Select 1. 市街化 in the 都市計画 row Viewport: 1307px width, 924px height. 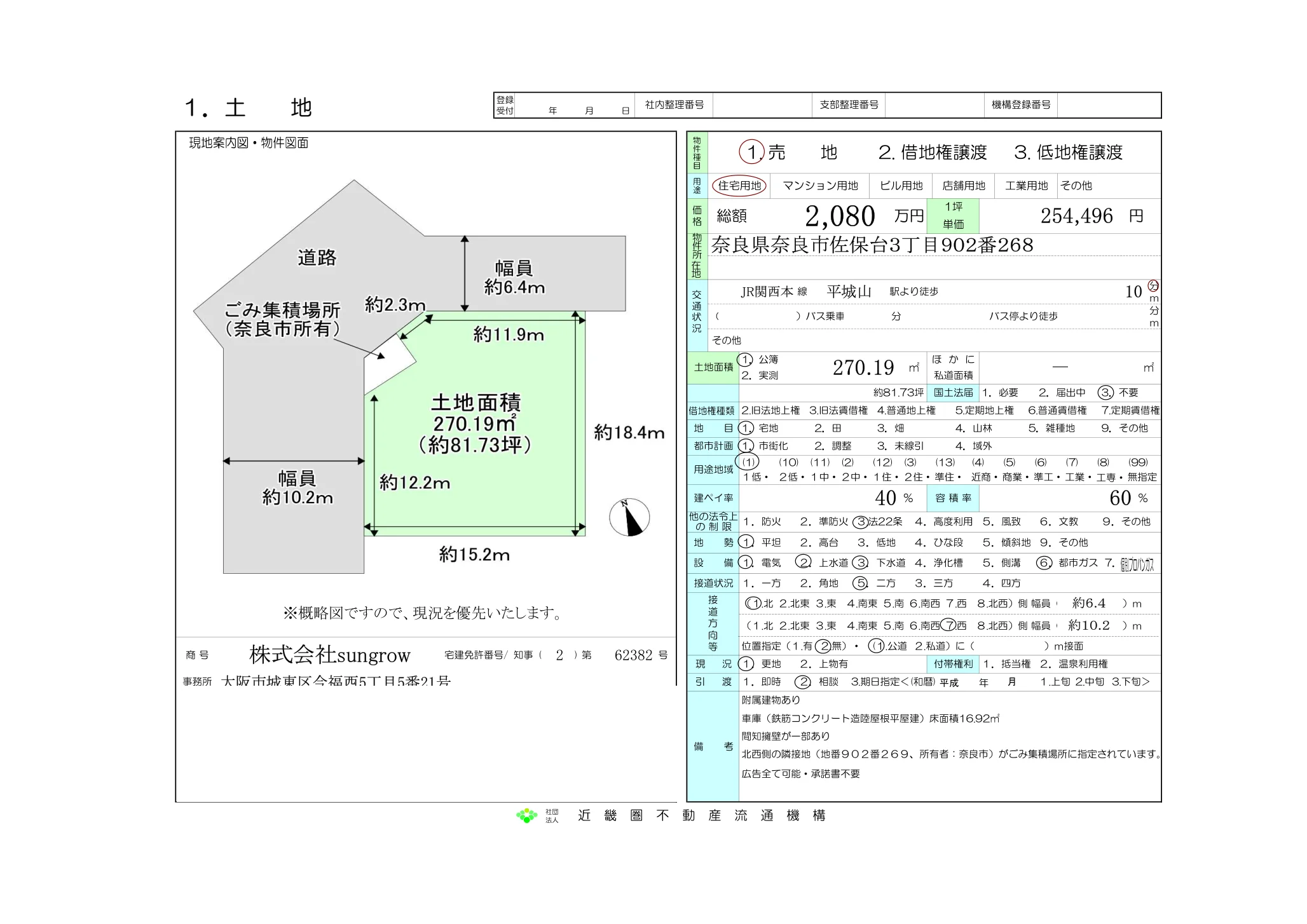coord(763,446)
